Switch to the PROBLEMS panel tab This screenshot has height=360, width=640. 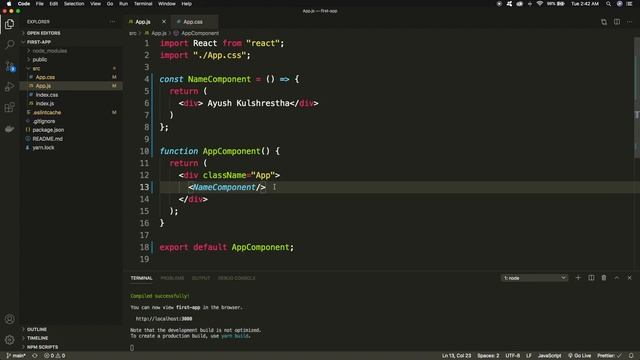point(172,278)
